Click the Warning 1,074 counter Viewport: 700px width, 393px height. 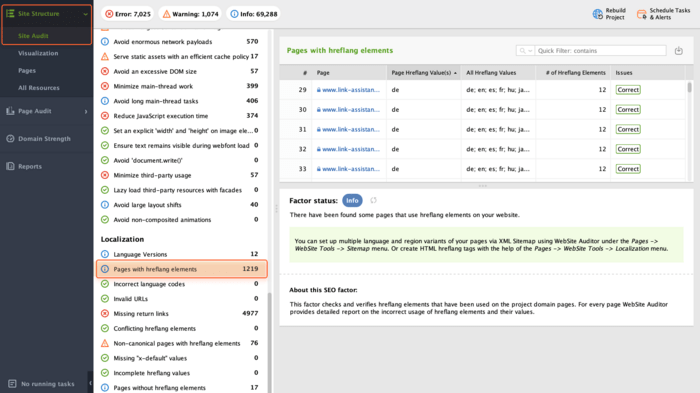(190, 14)
